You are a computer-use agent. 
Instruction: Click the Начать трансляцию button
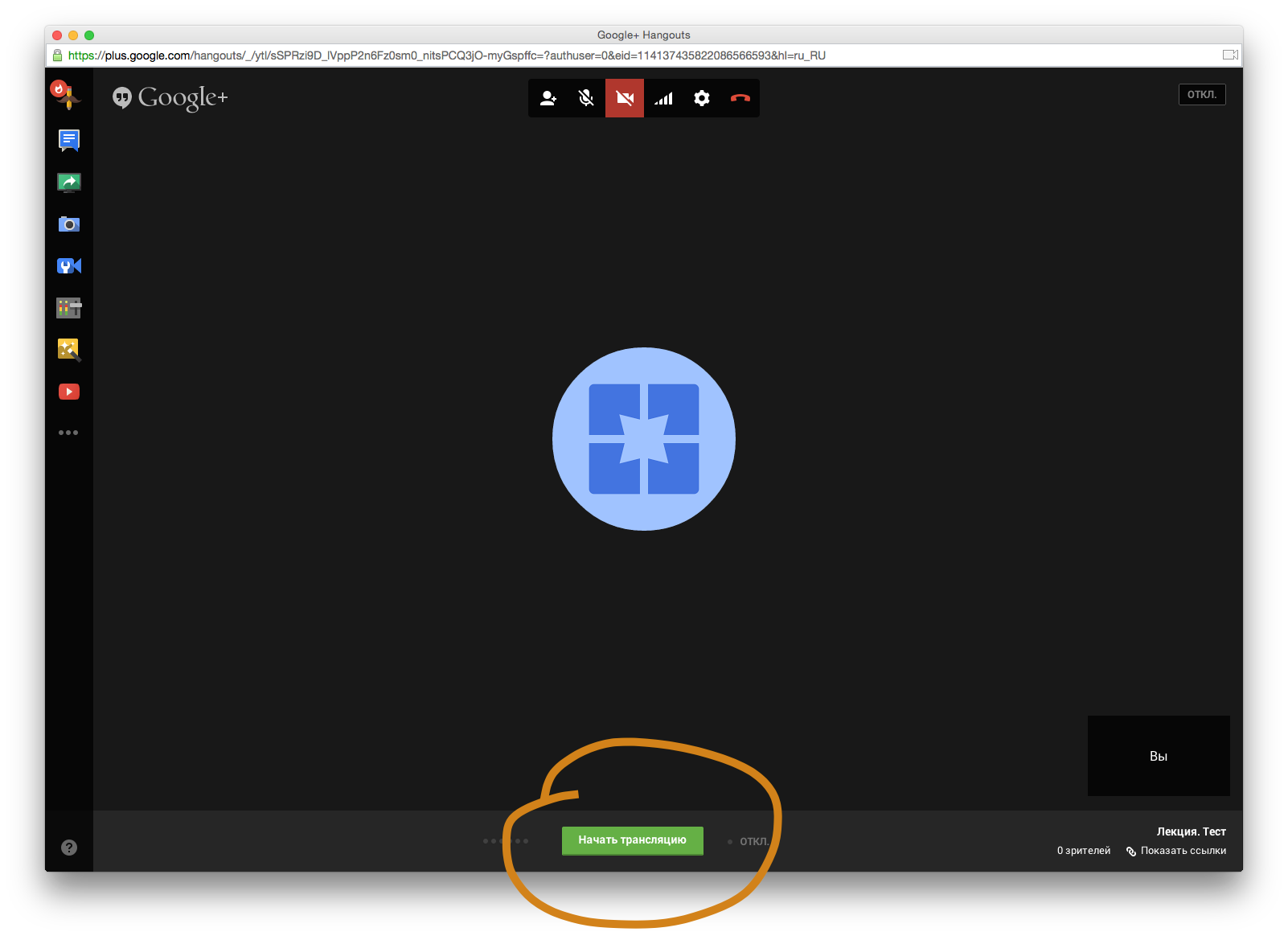pos(632,840)
